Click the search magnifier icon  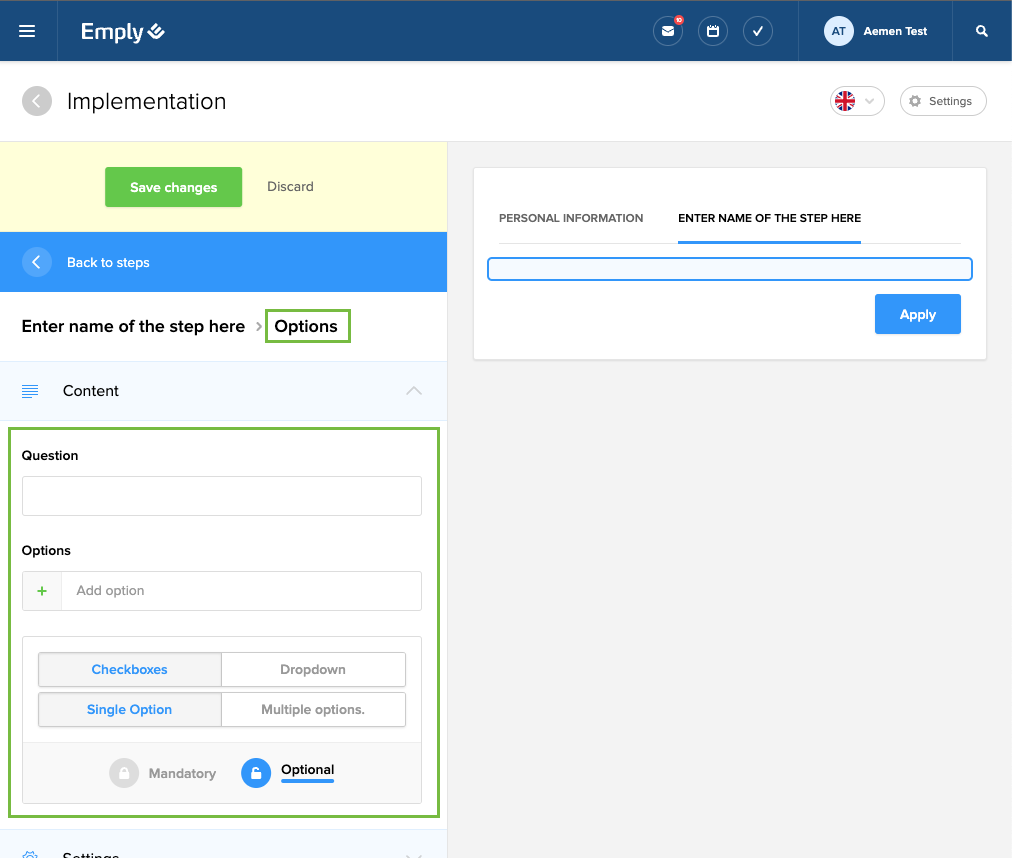(x=982, y=31)
